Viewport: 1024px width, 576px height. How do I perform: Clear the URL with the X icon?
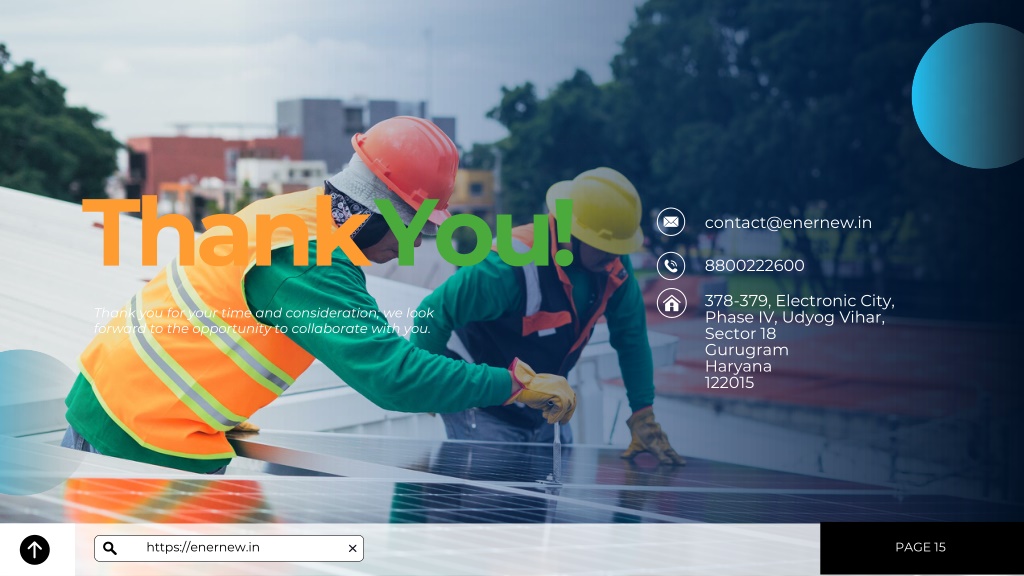(352, 549)
